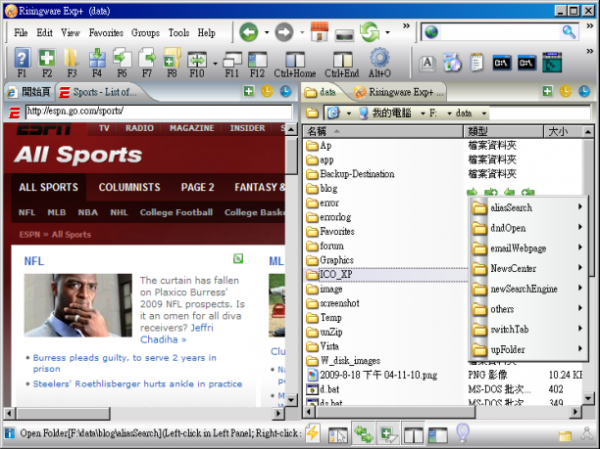Select the ICO_XP folder row
The width and height of the screenshot is (600, 449).
click(386, 274)
